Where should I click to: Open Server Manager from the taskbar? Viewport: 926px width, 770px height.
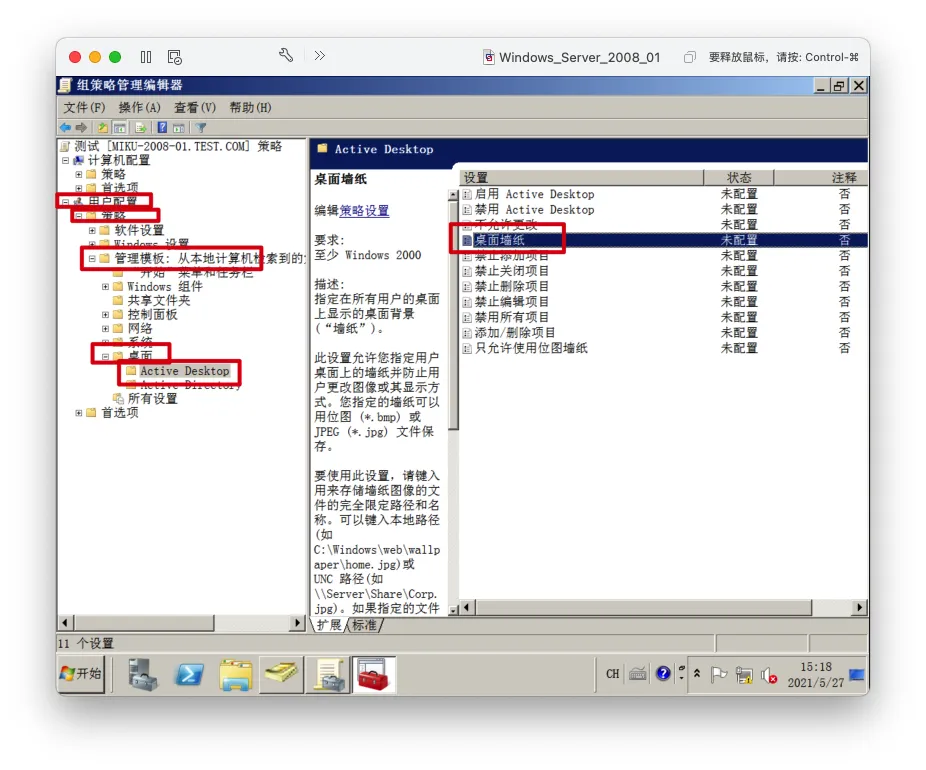[142, 674]
